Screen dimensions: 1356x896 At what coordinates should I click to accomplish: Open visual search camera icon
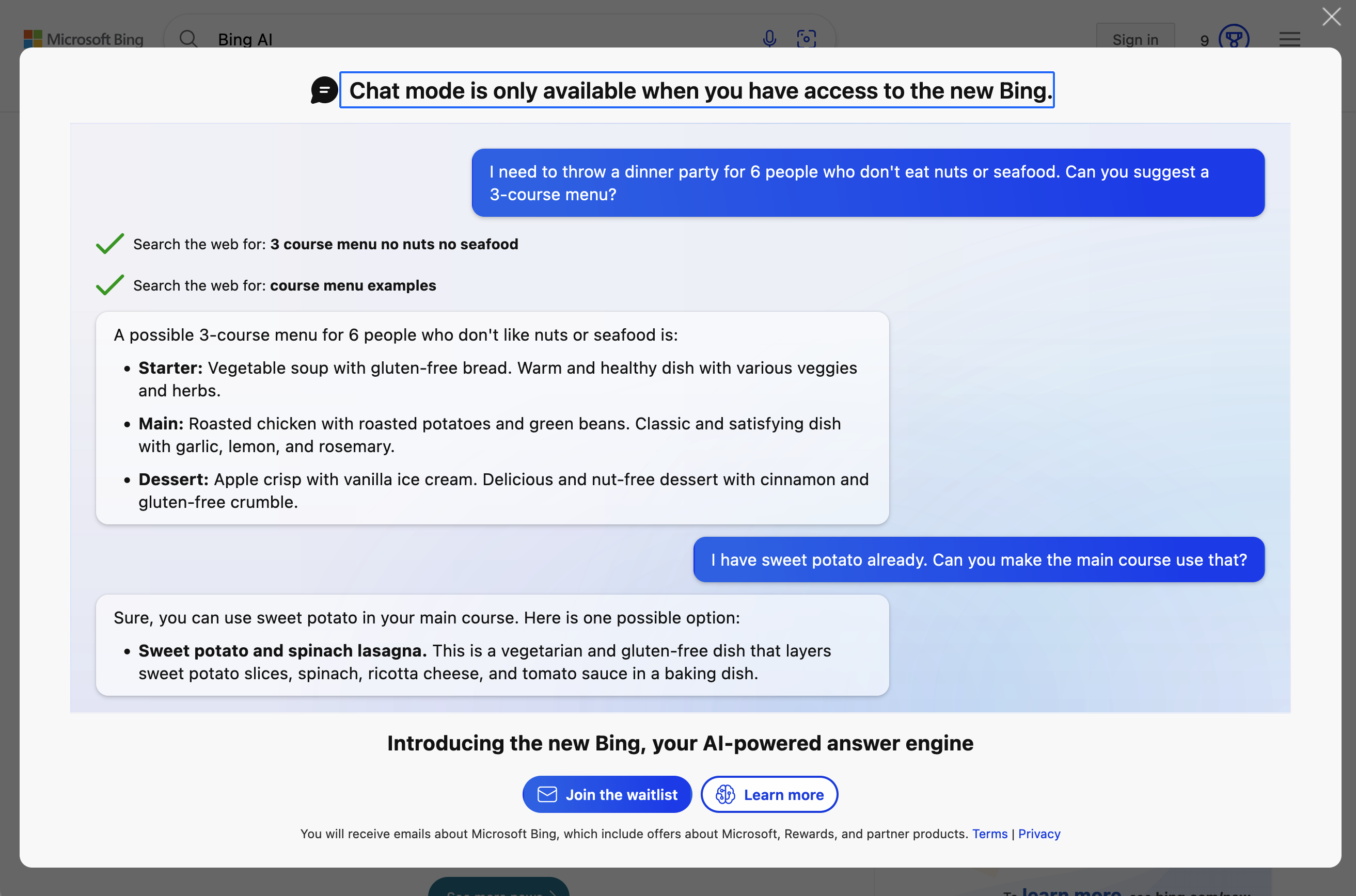(x=806, y=39)
